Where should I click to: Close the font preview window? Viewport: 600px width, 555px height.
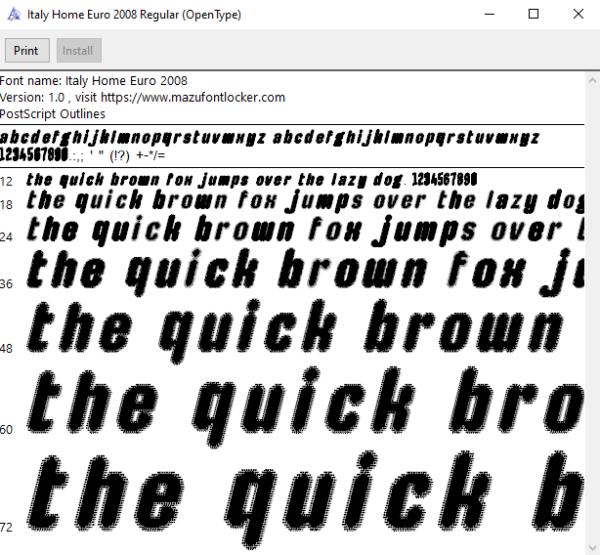(x=578, y=15)
